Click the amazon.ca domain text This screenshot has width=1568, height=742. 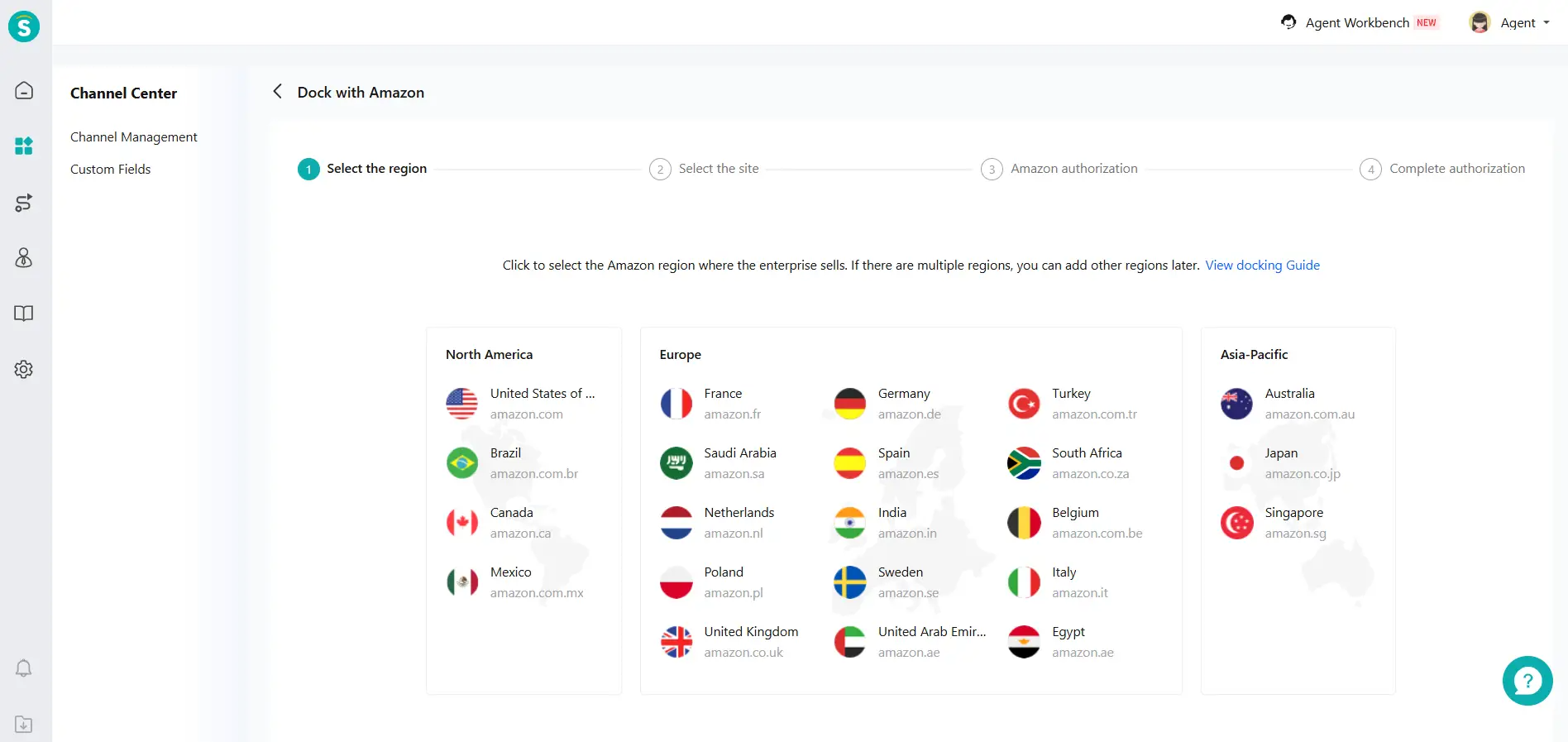coord(520,534)
